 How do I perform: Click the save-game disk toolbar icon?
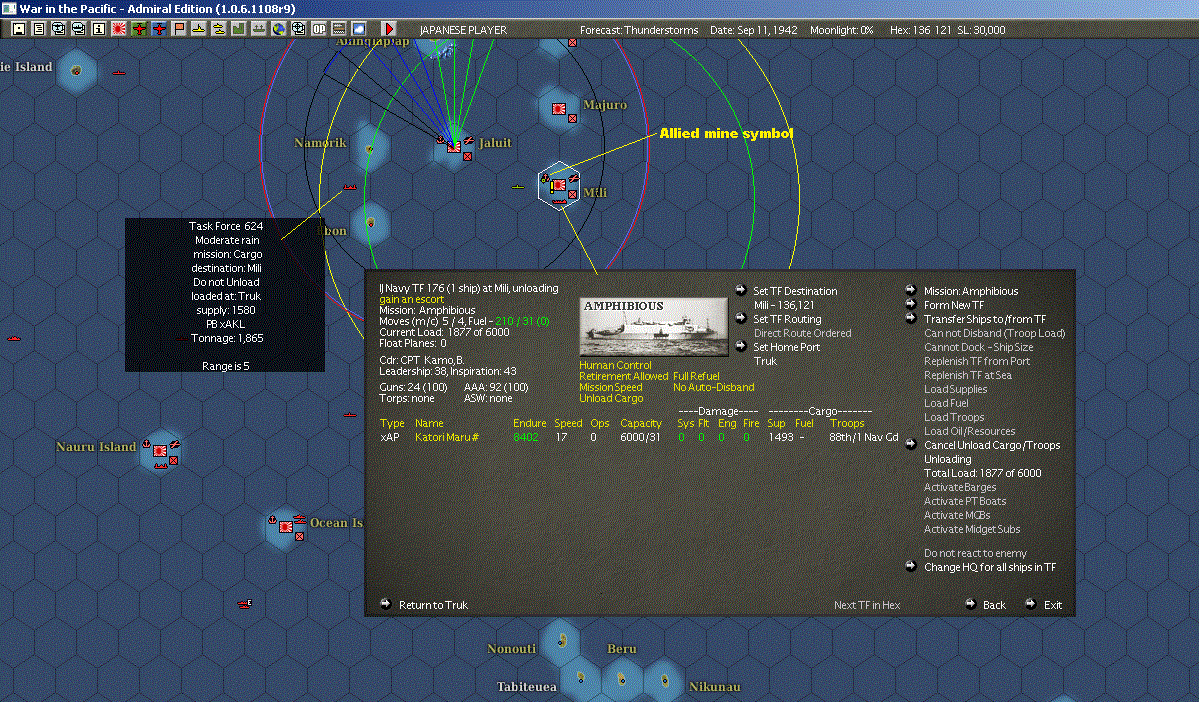(x=18, y=29)
